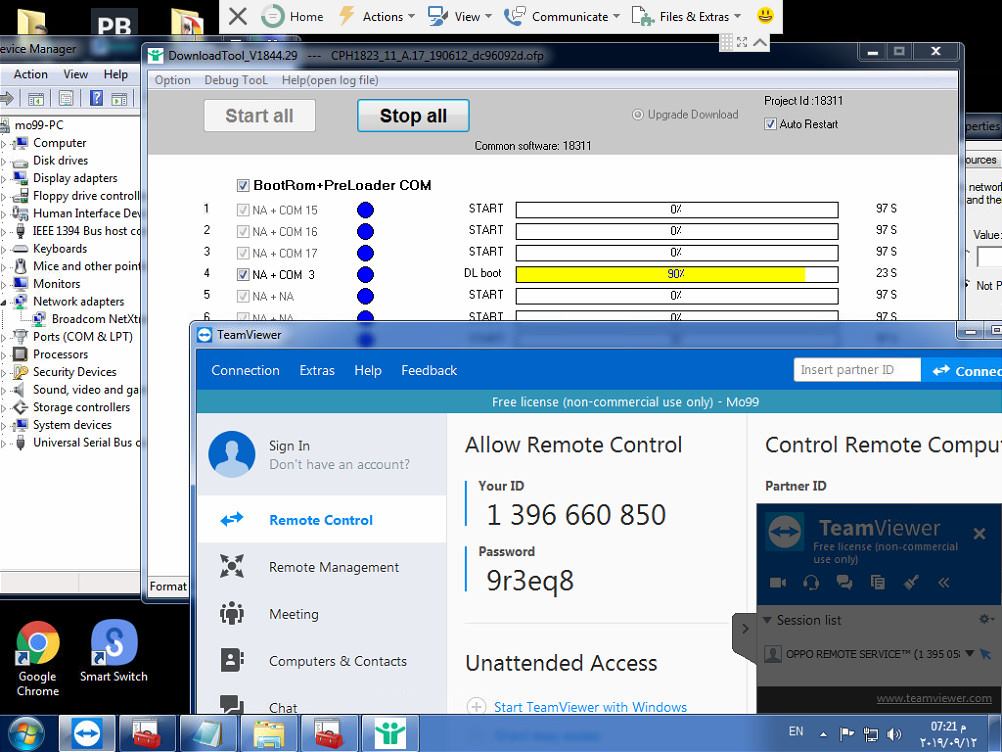Click chat icon in TeamViewer session panel
The height and width of the screenshot is (752, 1002).
point(844,582)
